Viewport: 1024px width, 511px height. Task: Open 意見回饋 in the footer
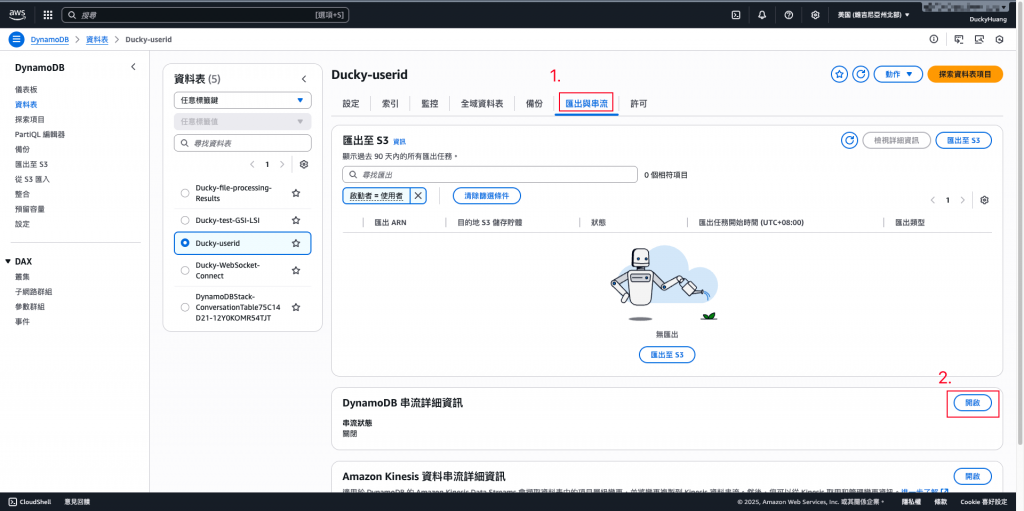pyautogui.click(x=77, y=502)
